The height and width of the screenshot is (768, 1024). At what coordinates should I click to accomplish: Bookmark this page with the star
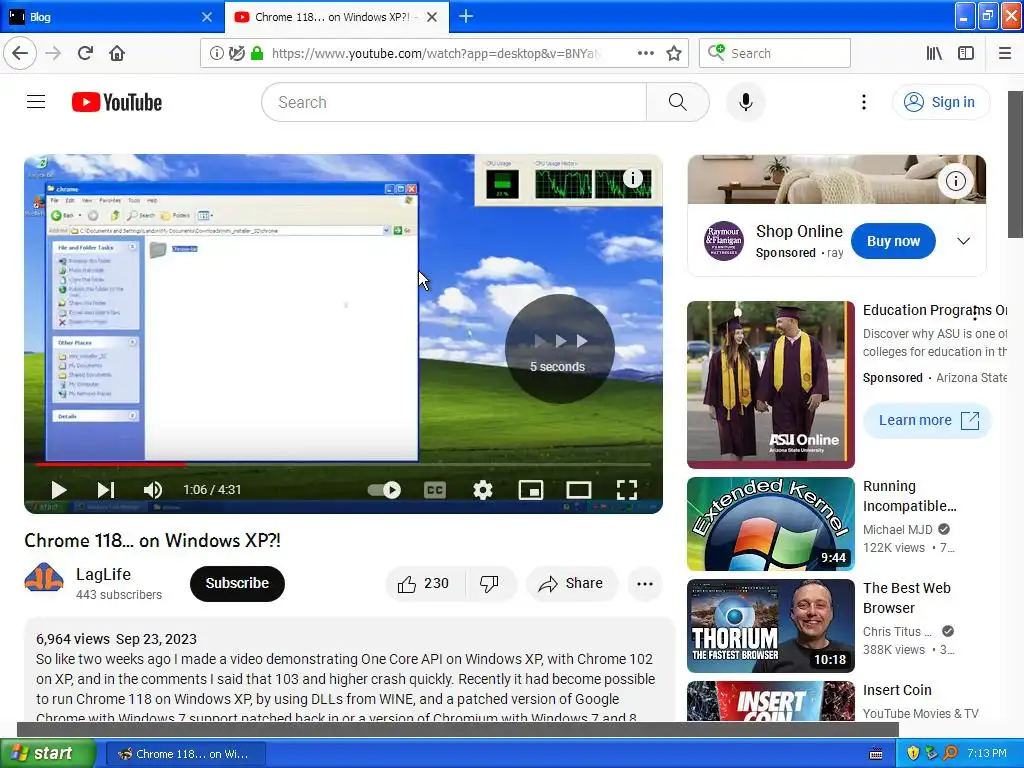coord(674,53)
